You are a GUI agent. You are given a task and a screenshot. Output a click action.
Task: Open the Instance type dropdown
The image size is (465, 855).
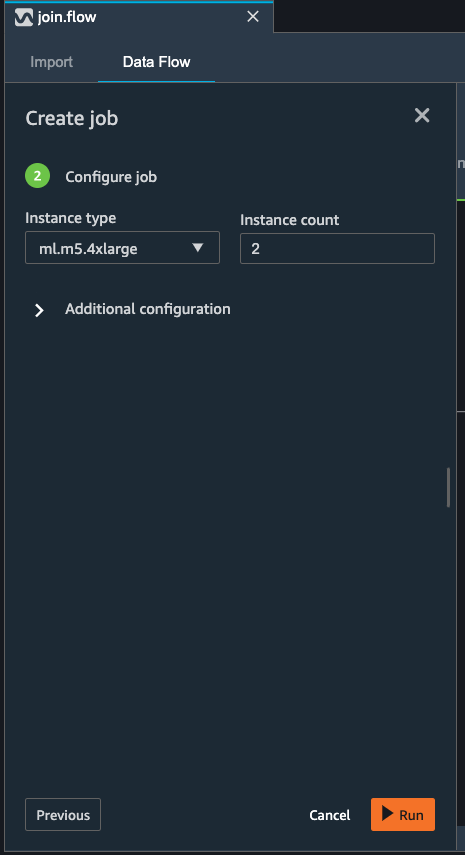(x=123, y=248)
